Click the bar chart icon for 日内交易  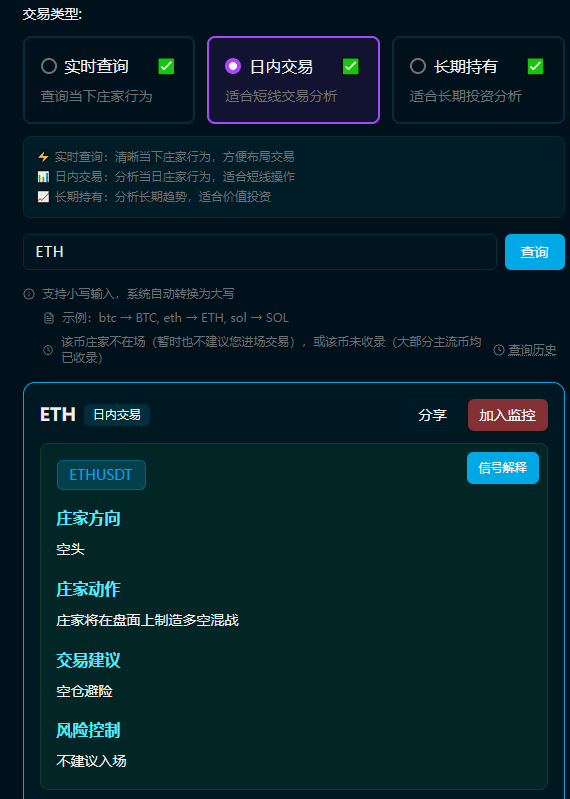coord(43,177)
